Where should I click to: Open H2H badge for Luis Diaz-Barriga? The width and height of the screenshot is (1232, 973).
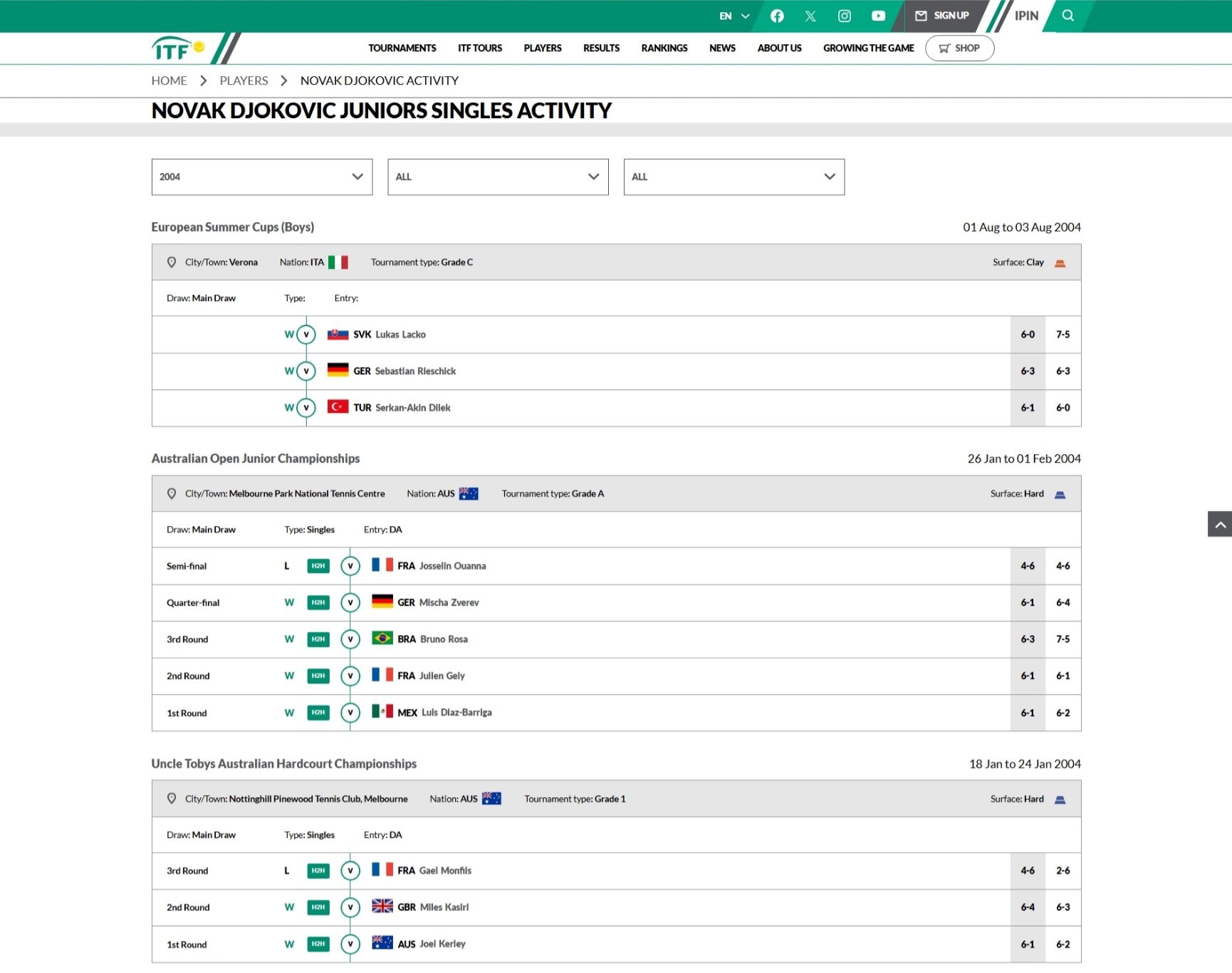(318, 712)
